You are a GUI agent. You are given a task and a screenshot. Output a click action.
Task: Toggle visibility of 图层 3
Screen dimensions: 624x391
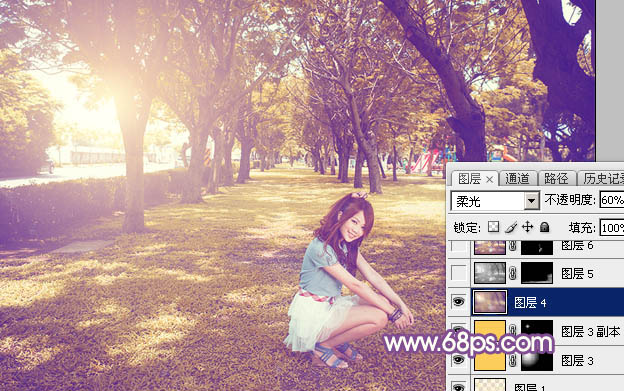[x=458, y=360]
